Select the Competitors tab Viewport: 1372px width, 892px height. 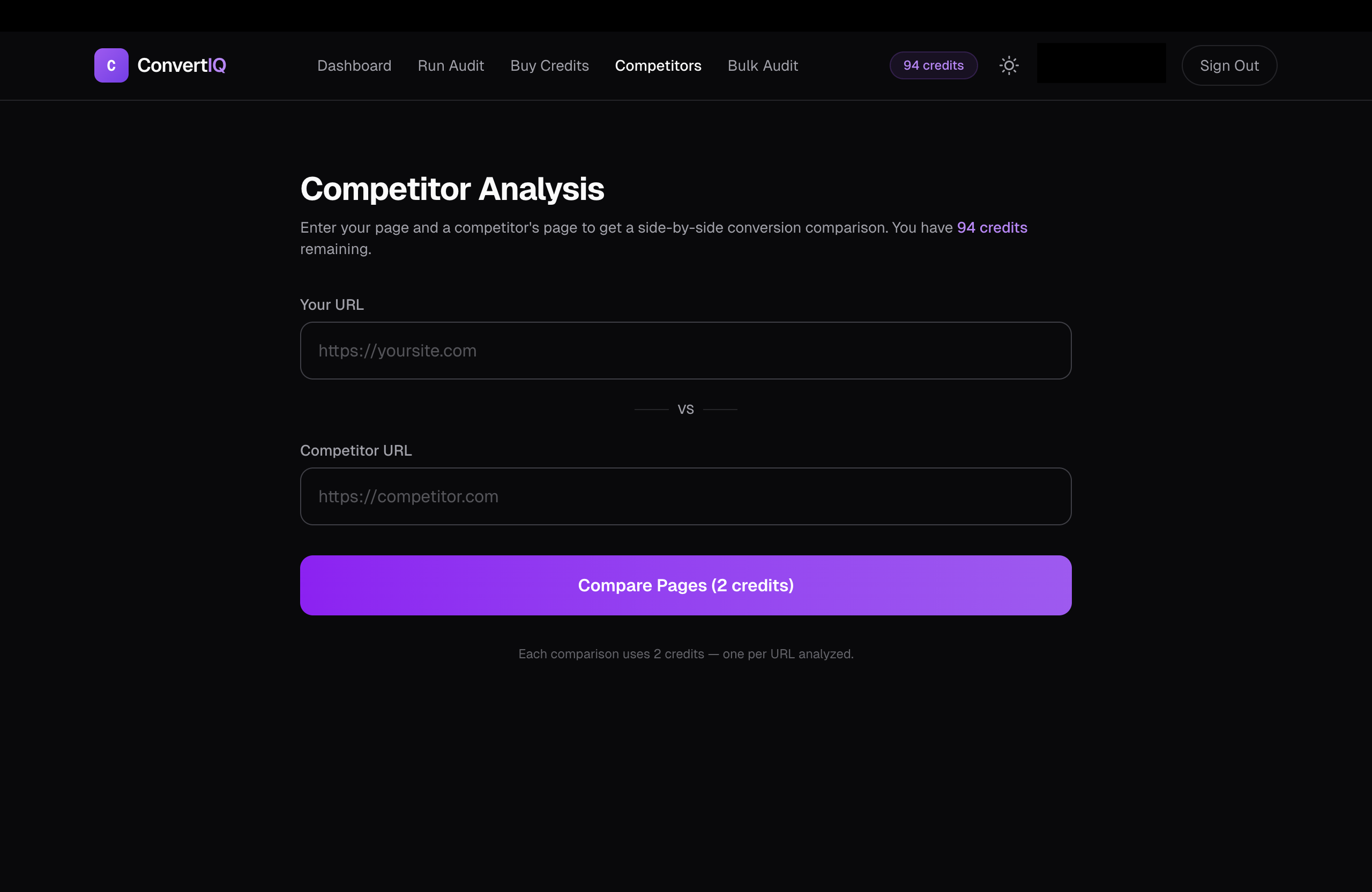click(658, 66)
